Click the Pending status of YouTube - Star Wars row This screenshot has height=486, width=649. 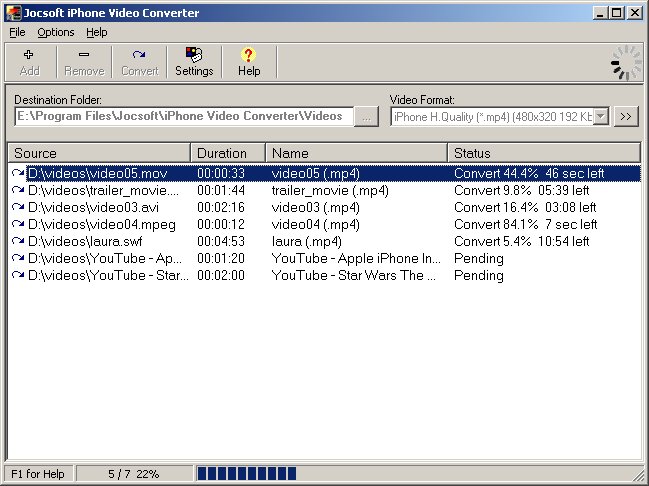coord(479,275)
